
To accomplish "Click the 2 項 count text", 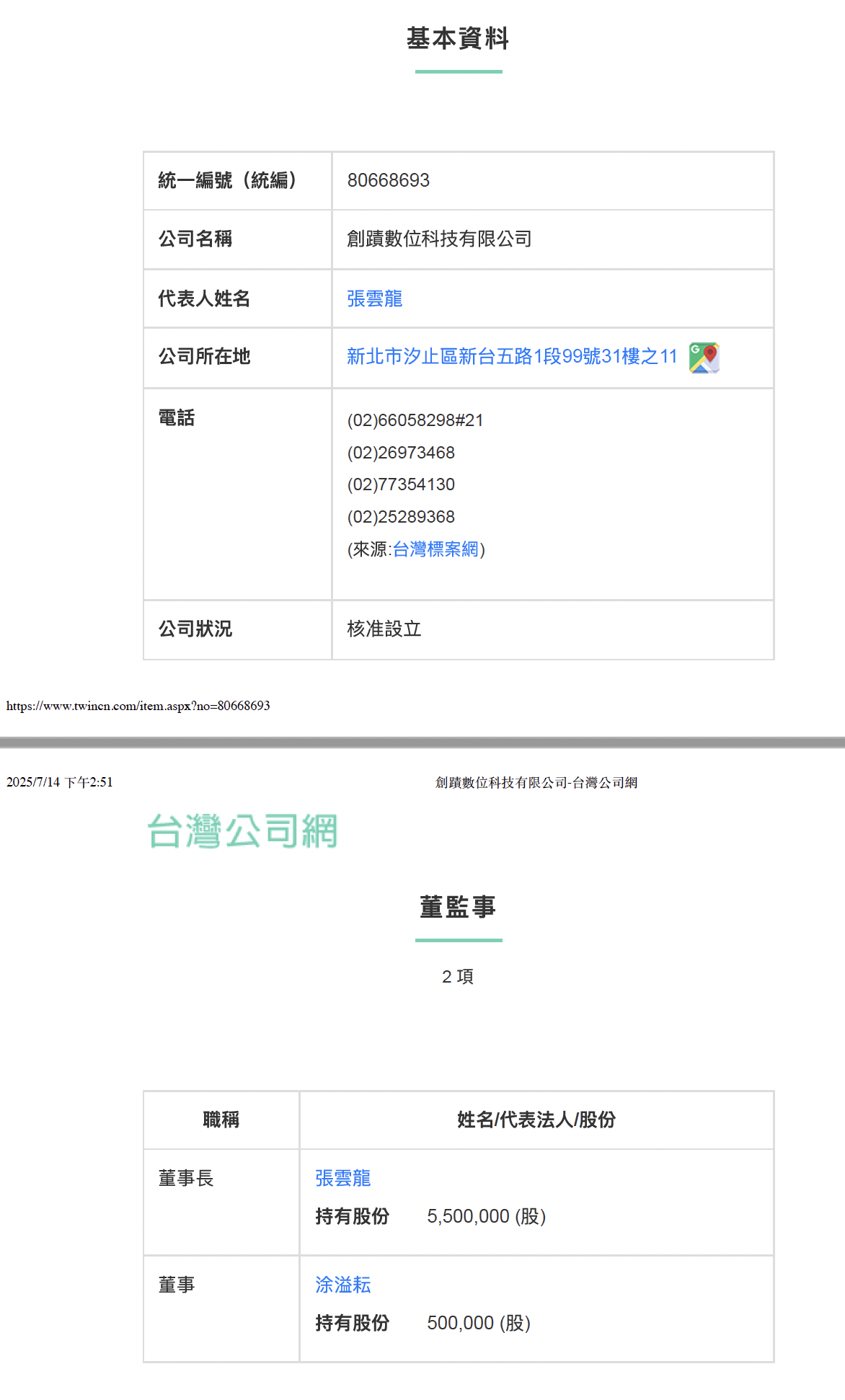I will 458,977.
